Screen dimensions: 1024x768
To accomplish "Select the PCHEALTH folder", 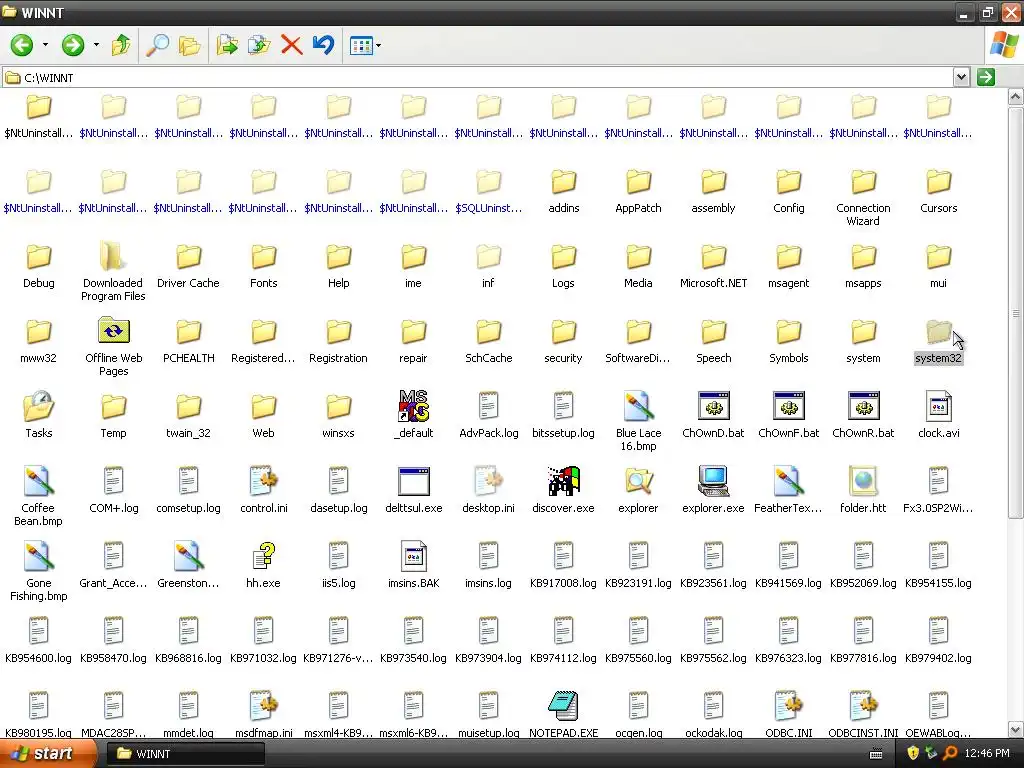I will click(x=189, y=340).
